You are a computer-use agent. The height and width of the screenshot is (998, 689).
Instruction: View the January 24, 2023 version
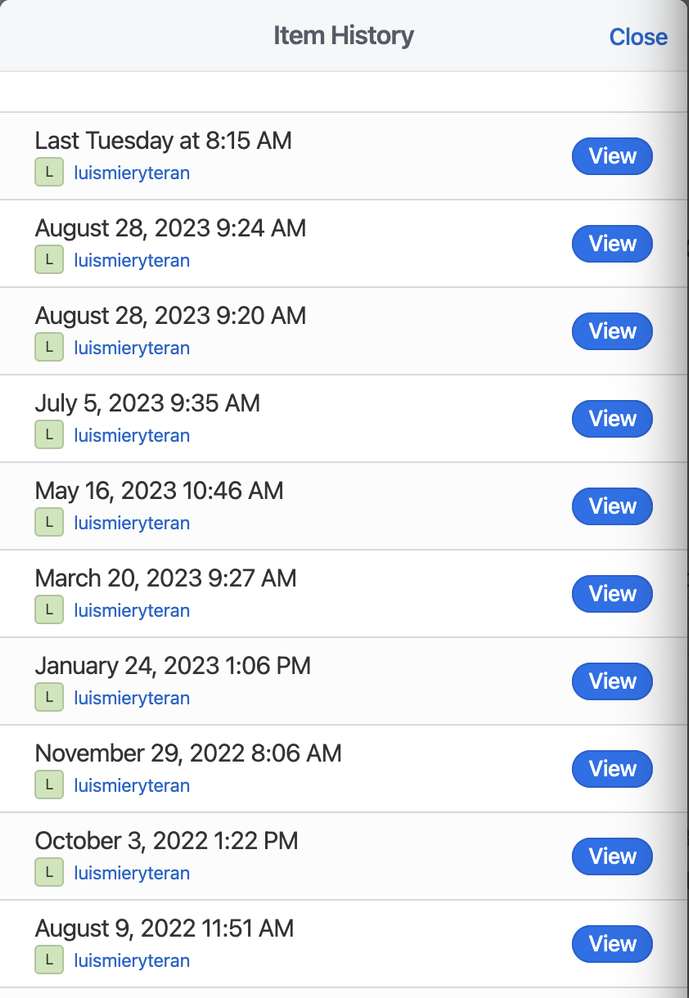point(612,681)
